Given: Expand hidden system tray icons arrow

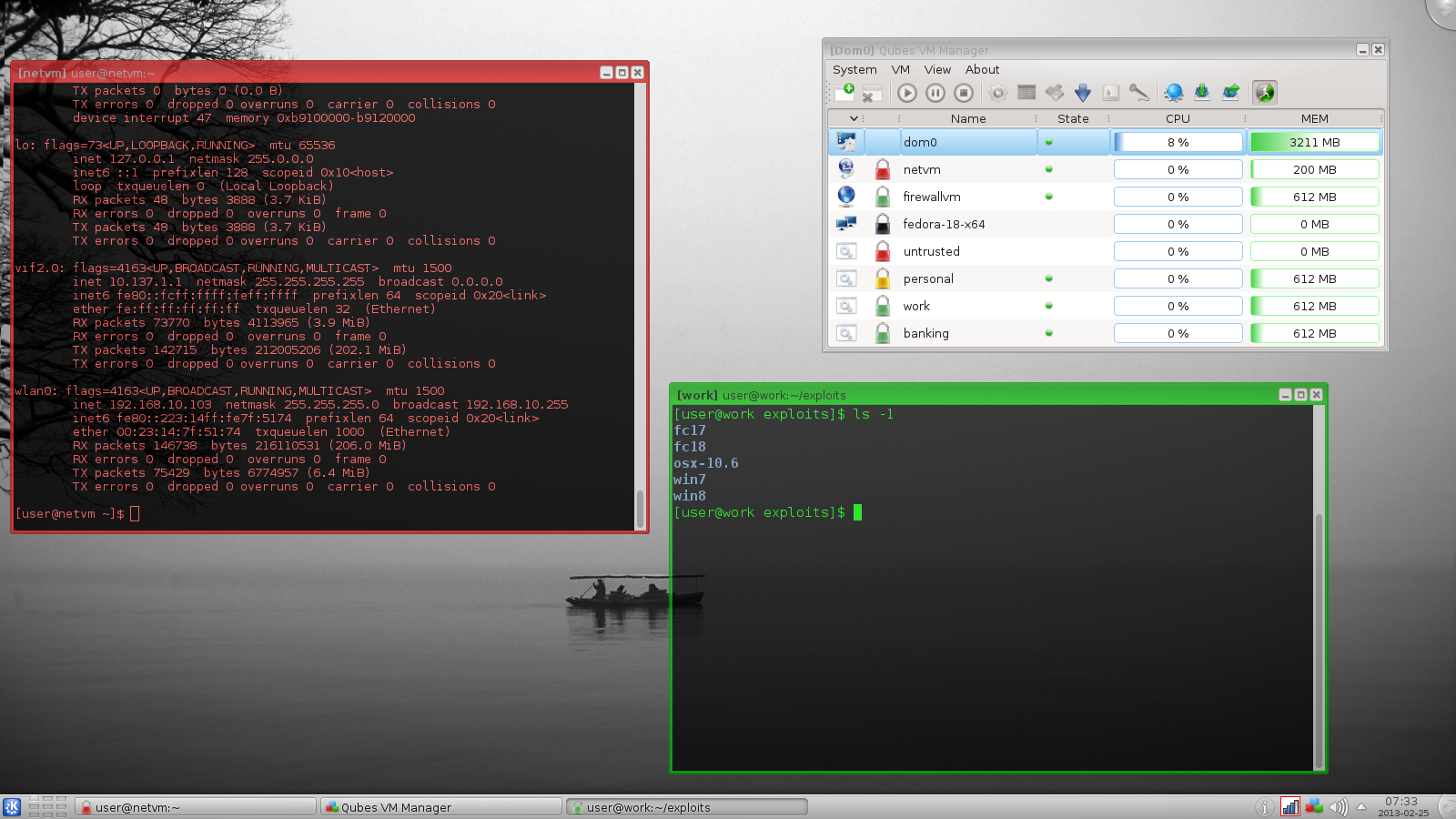Looking at the screenshot, I should pyautogui.click(x=1361, y=807).
